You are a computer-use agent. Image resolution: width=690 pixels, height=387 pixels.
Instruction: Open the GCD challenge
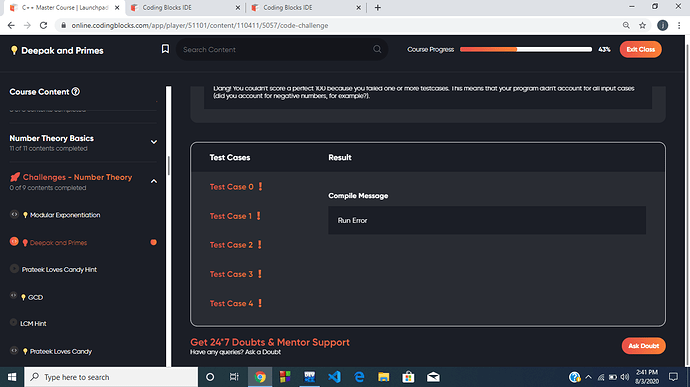pyautogui.click(x=35, y=297)
